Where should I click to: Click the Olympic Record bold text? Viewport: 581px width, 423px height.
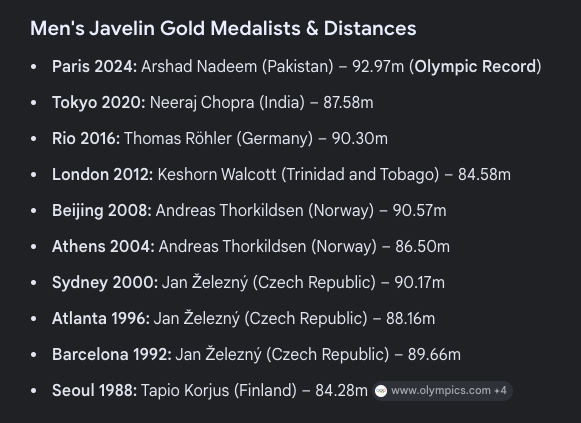(475, 67)
